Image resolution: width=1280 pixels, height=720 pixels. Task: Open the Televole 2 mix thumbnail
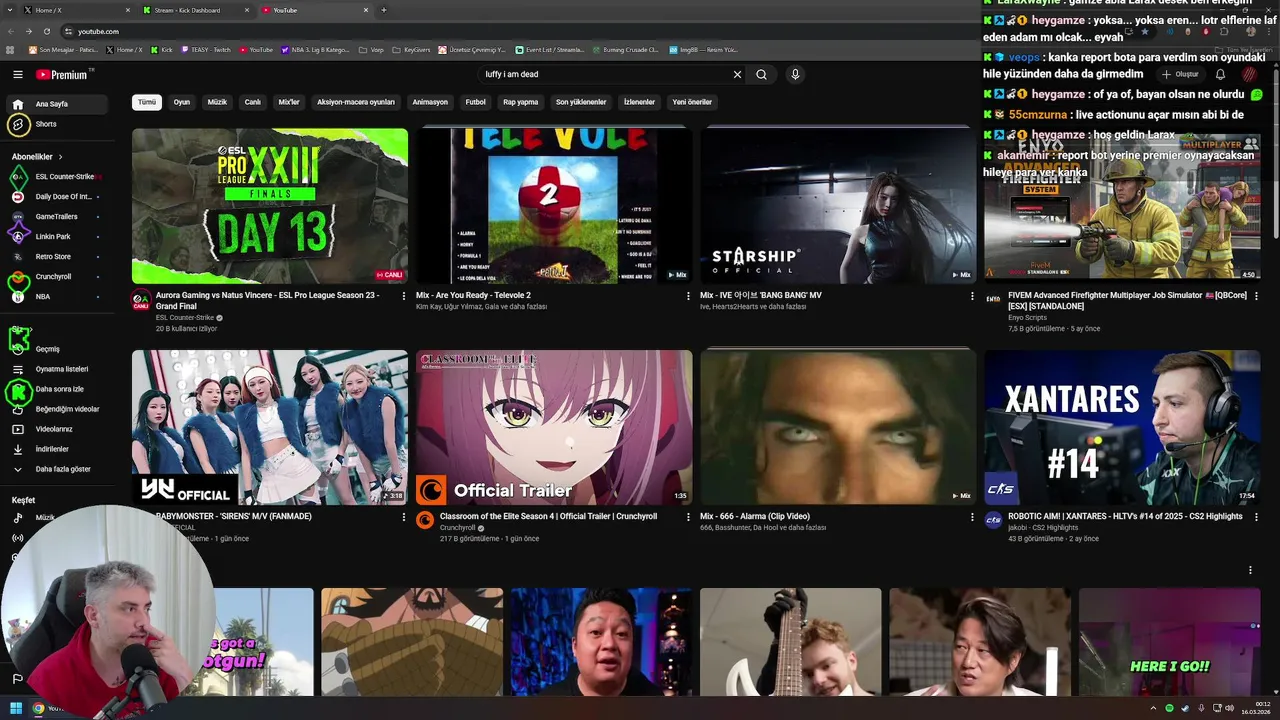tap(554, 205)
